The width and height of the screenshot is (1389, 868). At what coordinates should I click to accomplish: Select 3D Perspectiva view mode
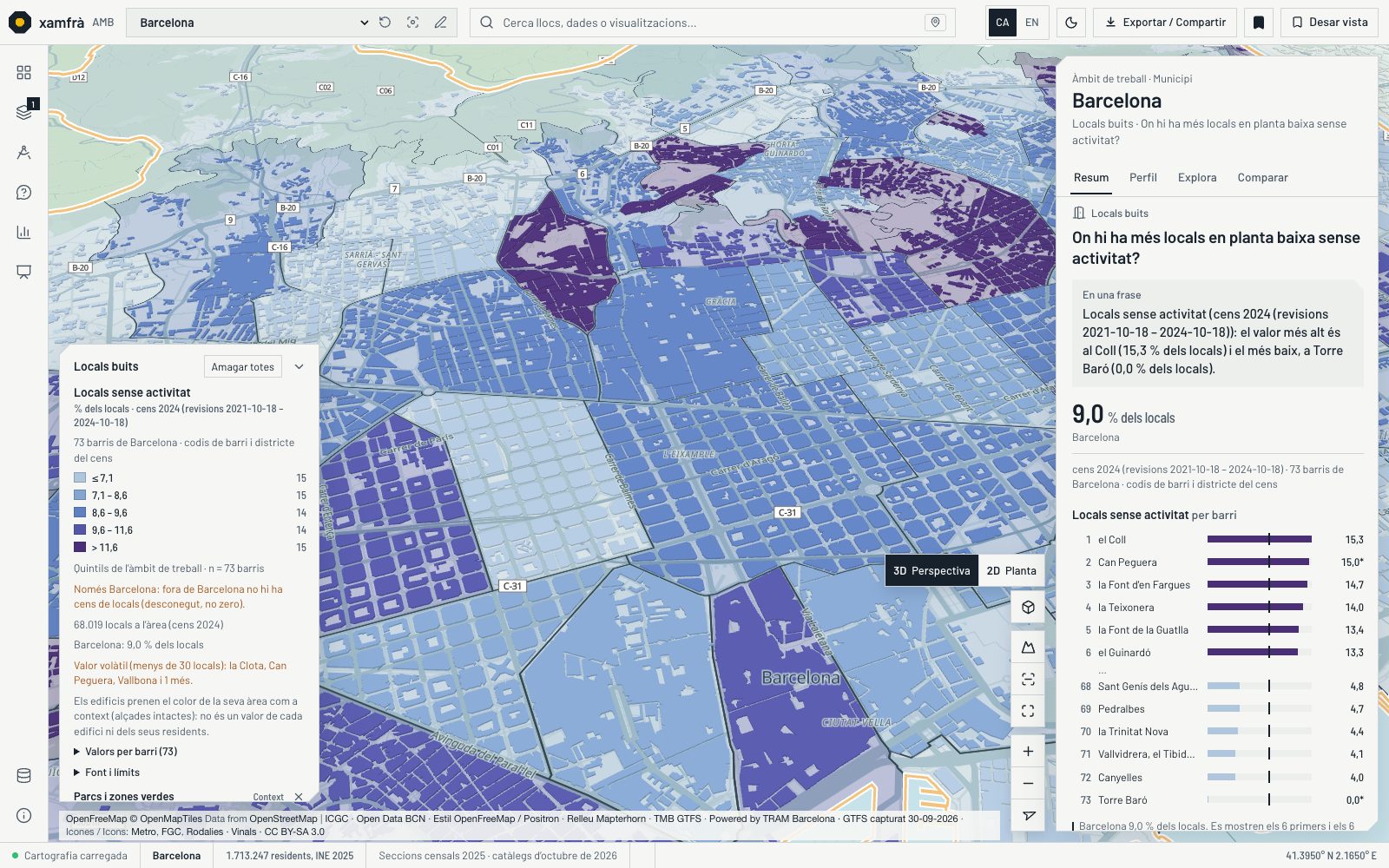click(931, 570)
